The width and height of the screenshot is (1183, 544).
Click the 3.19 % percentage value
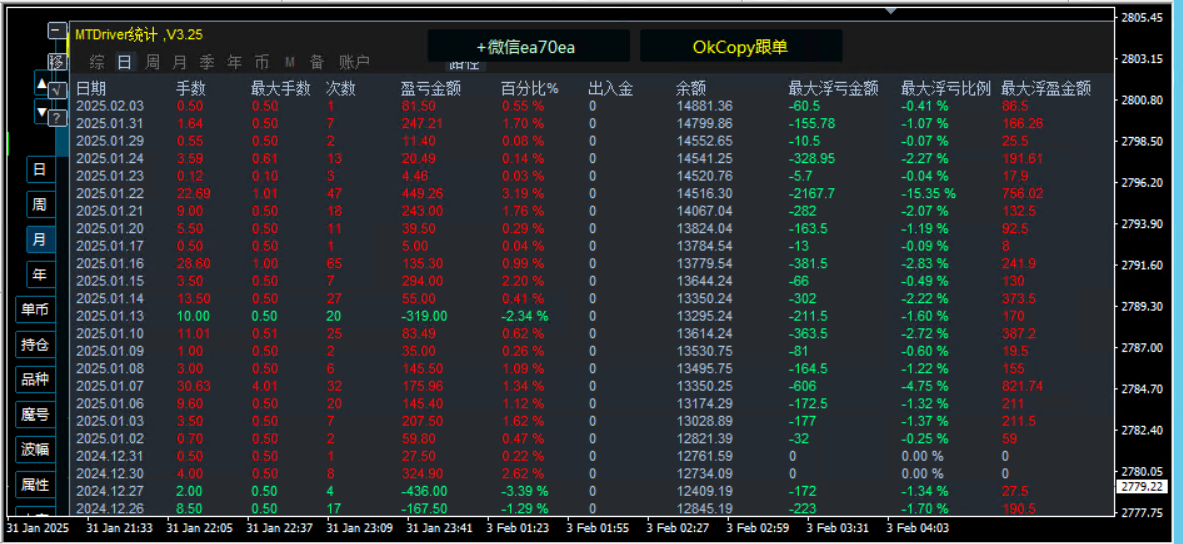tap(523, 193)
